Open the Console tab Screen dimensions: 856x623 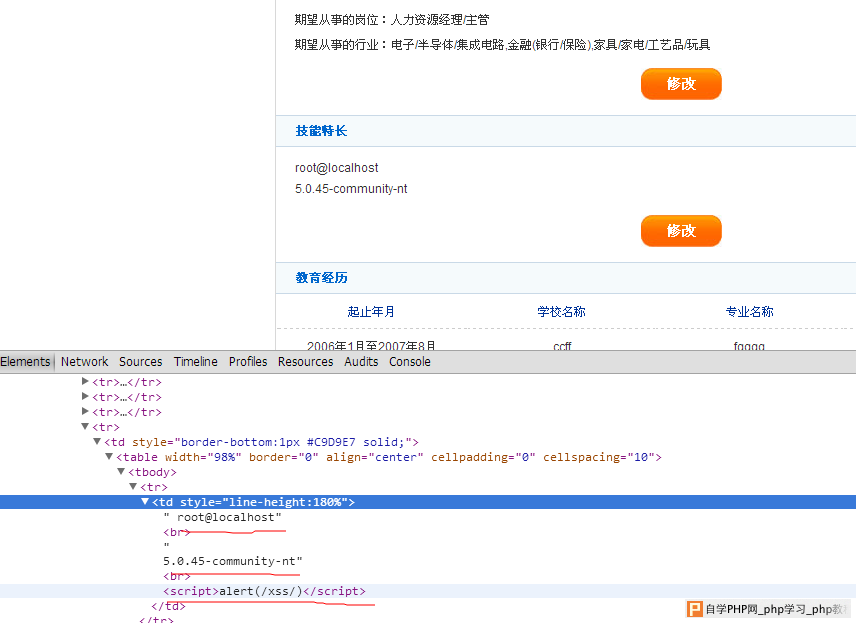pyautogui.click(x=409, y=361)
